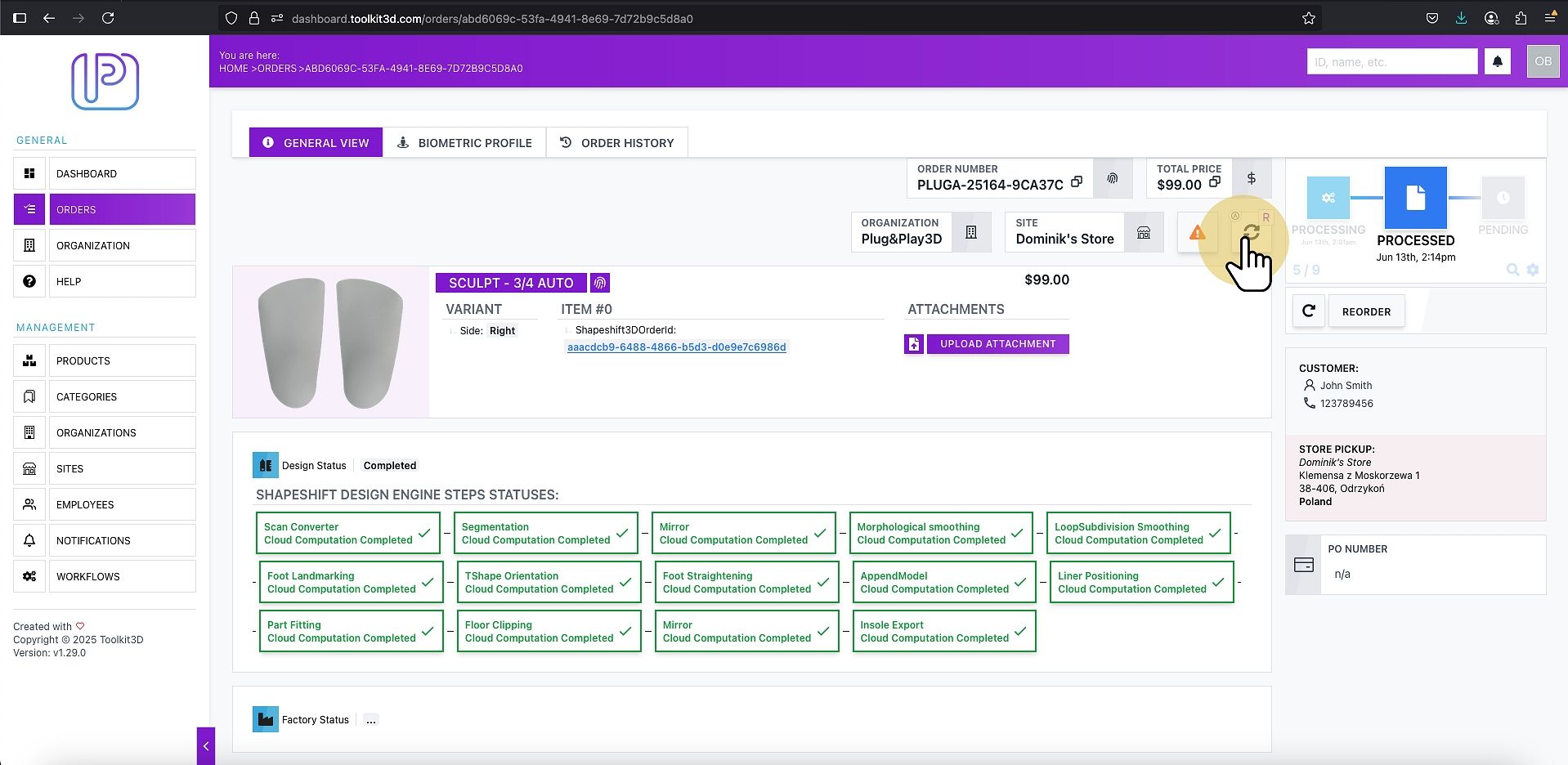Click the Upload Attachment button
1568x765 pixels.
(997, 344)
